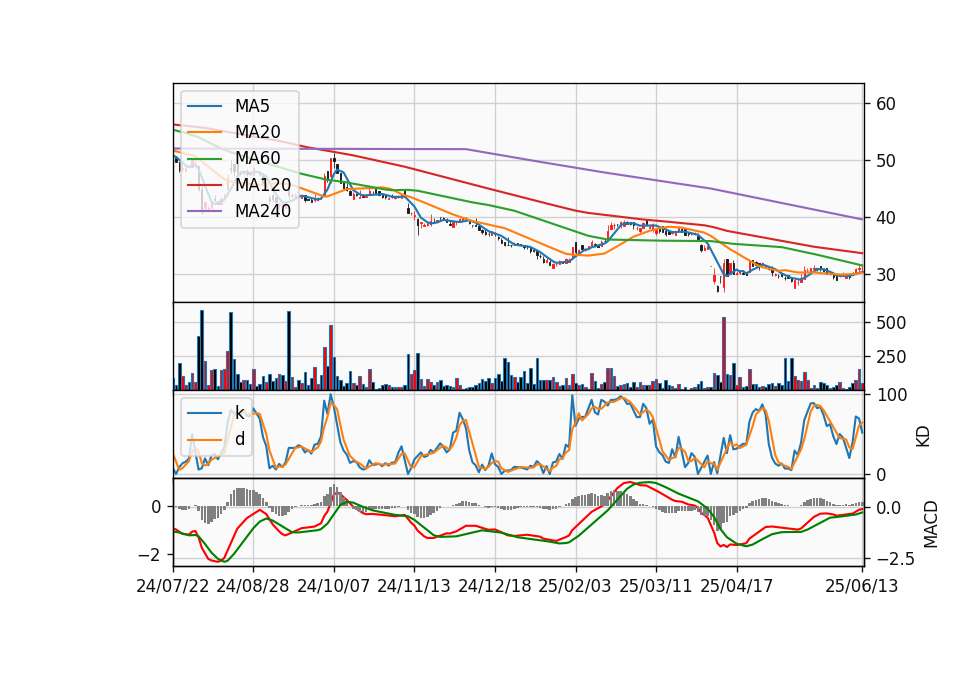960x690 pixels.
Task: Click the blue k legend line swatch
Action: click(x=204, y=413)
